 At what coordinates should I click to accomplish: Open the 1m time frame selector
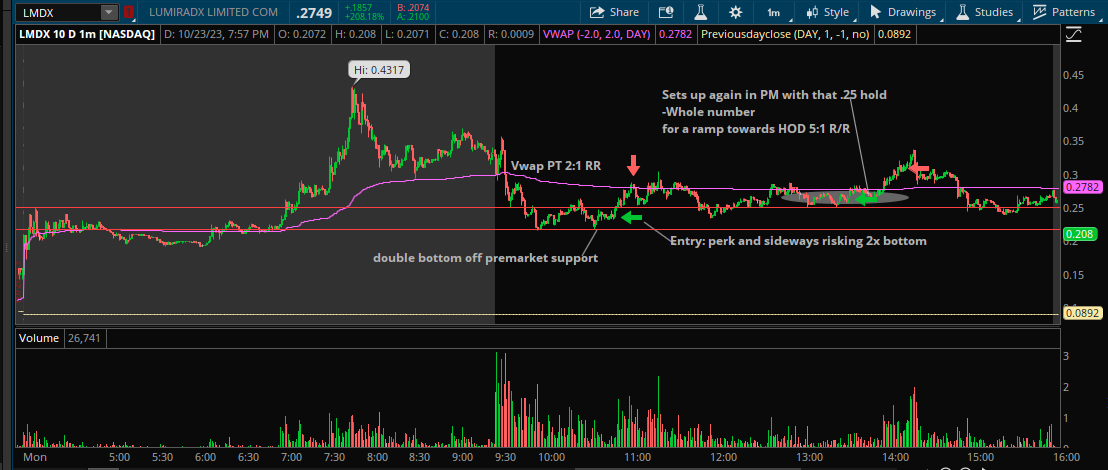[774, 12]
